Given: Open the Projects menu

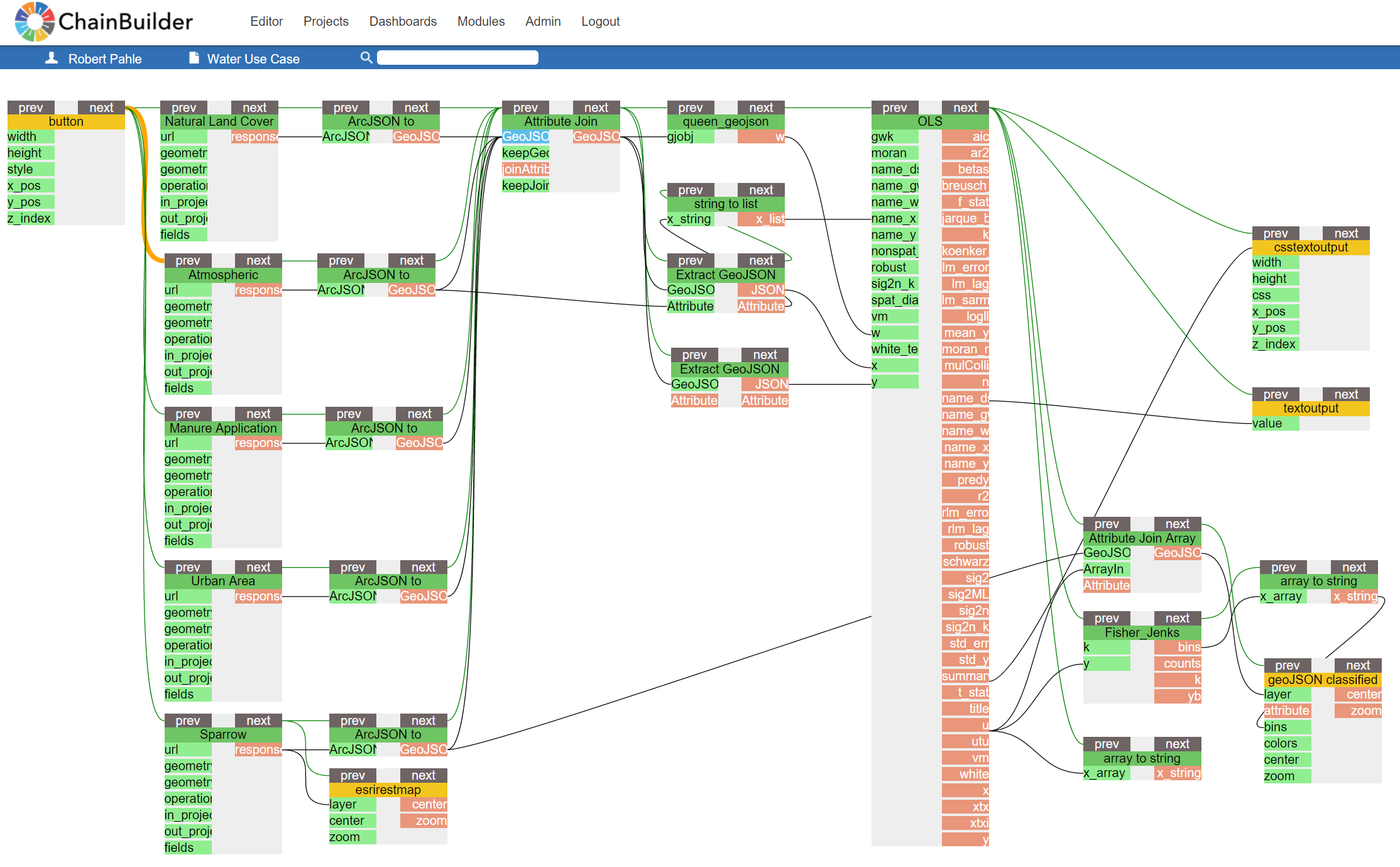Looking at the screenshot, I should point(325,21).
